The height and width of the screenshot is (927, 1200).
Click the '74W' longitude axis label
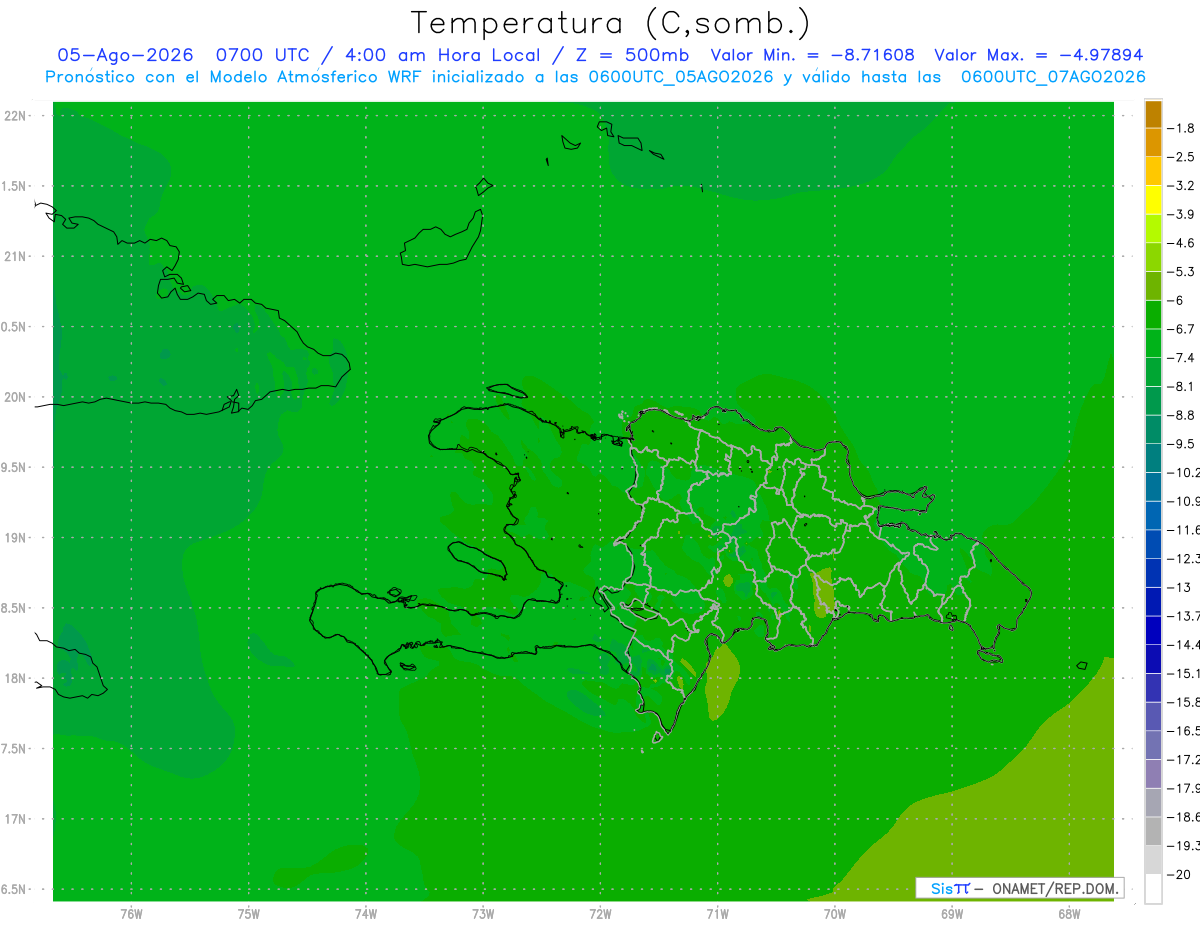366,914
